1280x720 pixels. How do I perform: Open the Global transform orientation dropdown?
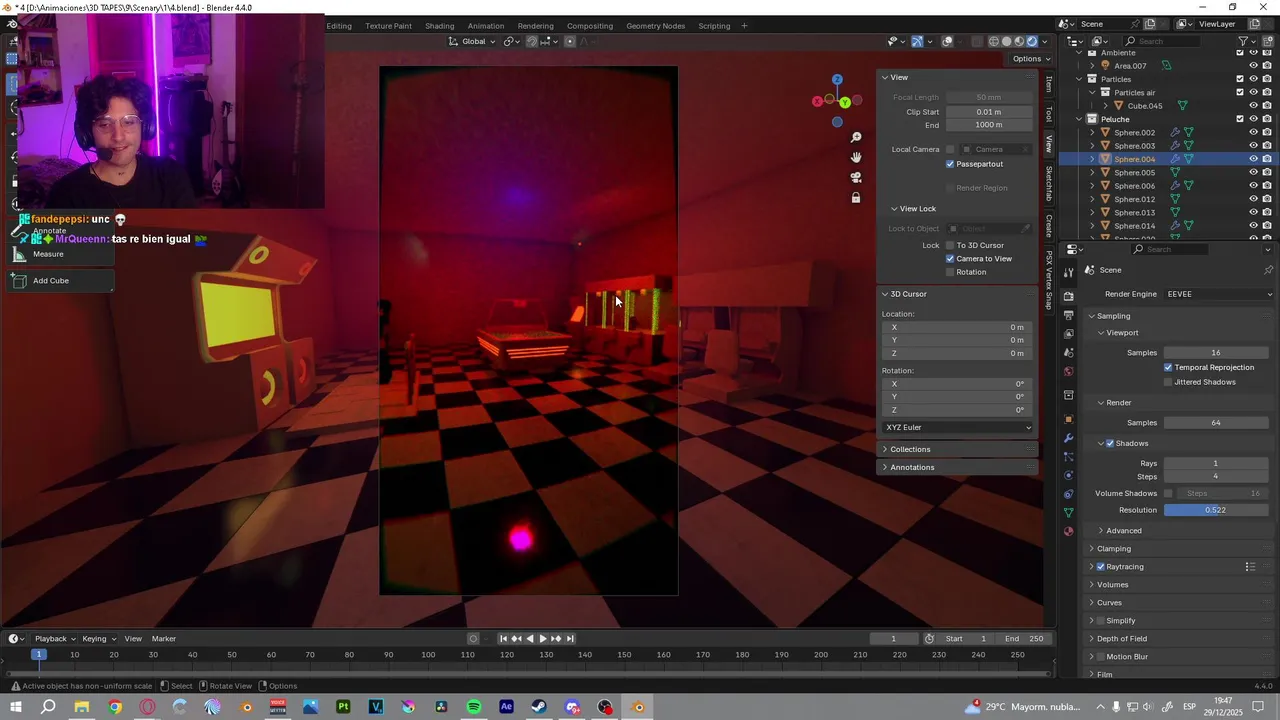click(471, 41)
